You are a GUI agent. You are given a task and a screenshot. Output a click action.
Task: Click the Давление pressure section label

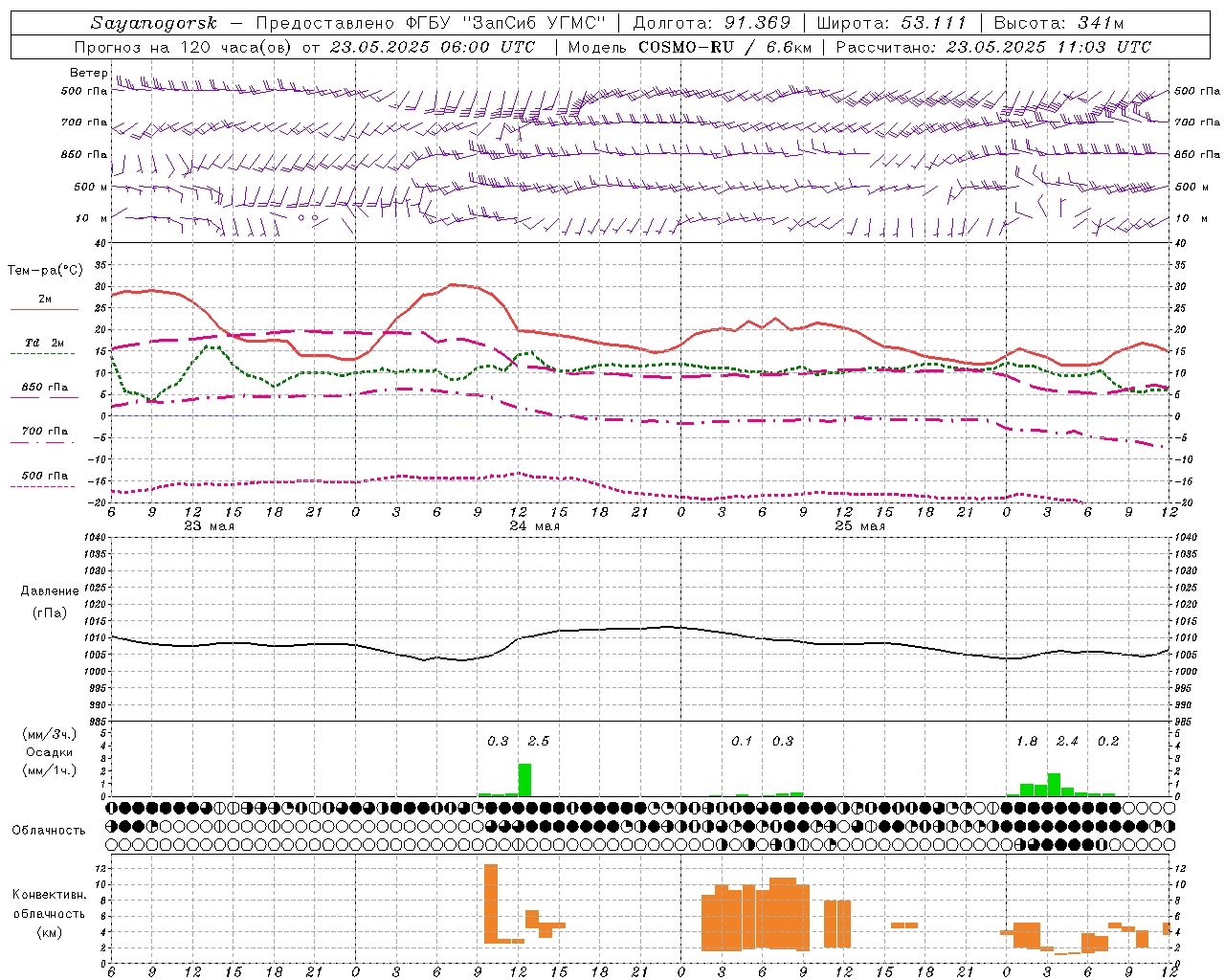coord(50,590)
